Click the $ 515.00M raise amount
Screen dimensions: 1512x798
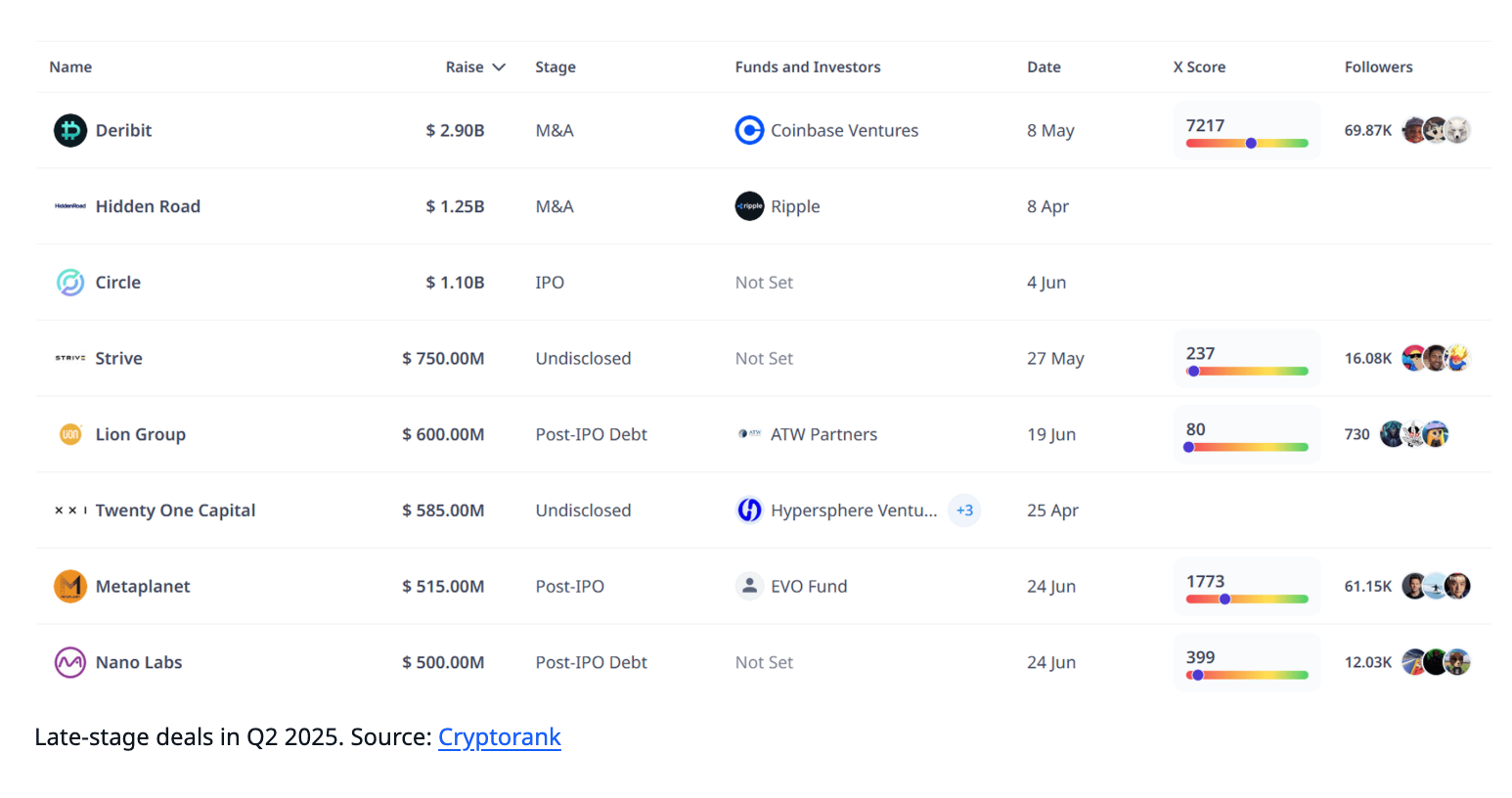click(443, 586)
